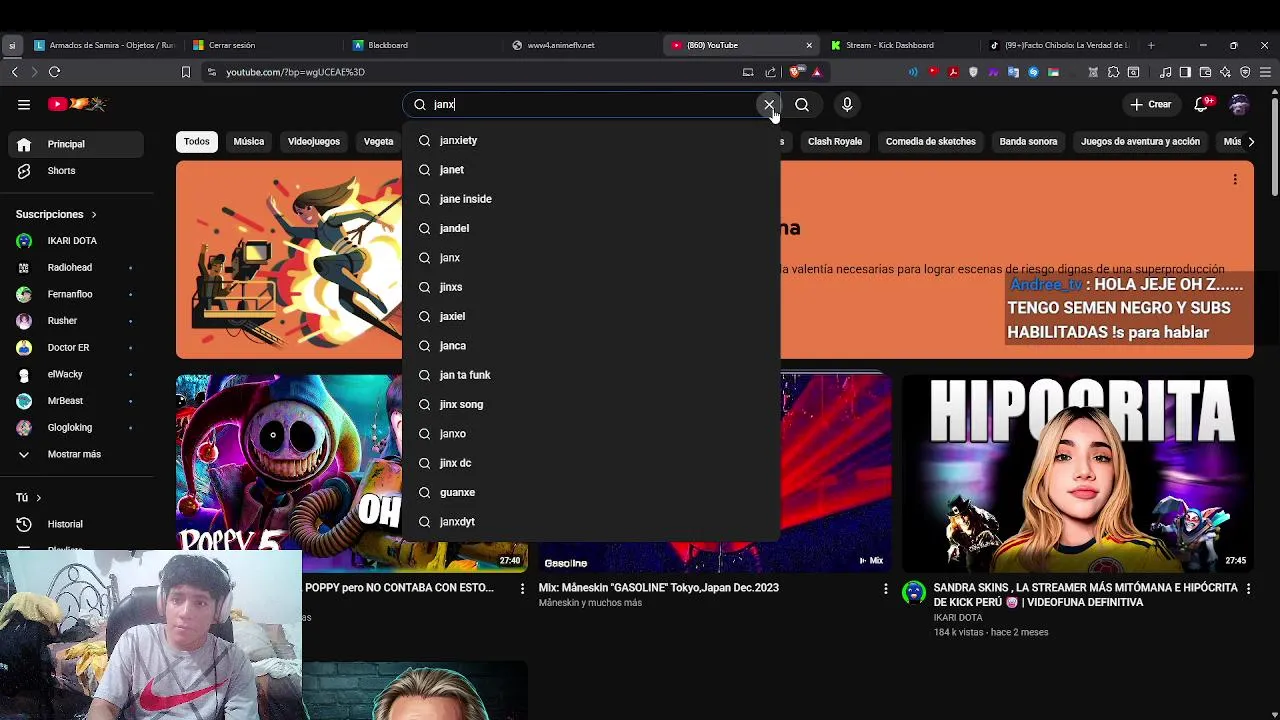The height and width of the screenshot is (720, 1280).
Task: Choose suggestion 'guanxe'
Action: pos(591,492)
